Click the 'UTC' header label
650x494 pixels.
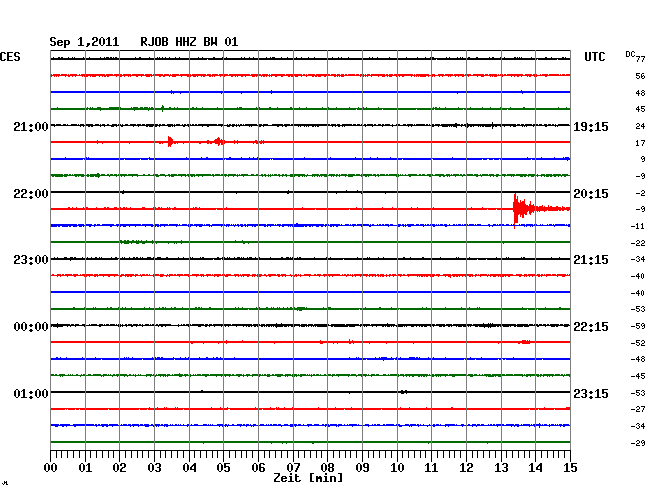pyautogui.click(x=594, y=57)
